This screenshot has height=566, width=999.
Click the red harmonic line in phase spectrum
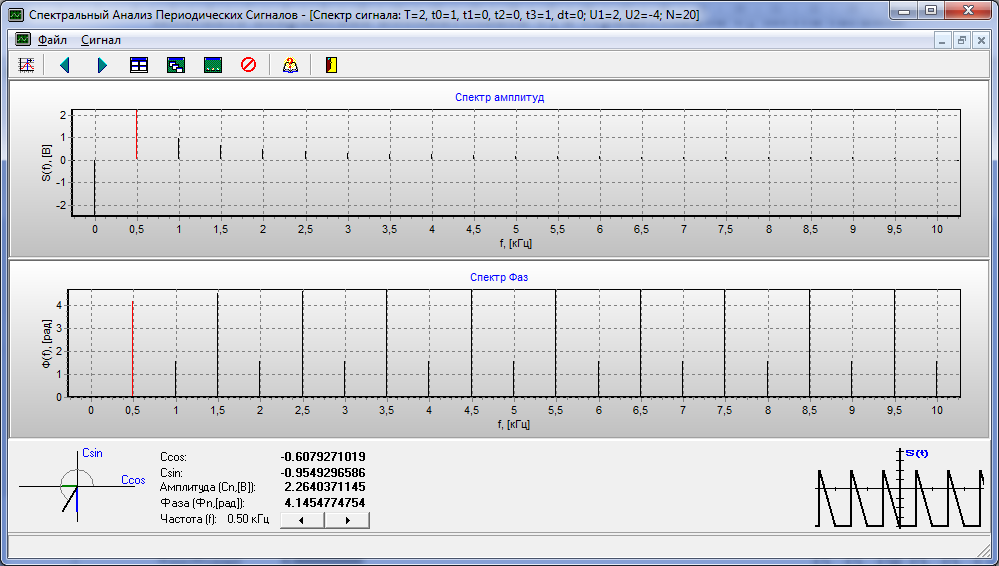(x=132, y=350)
